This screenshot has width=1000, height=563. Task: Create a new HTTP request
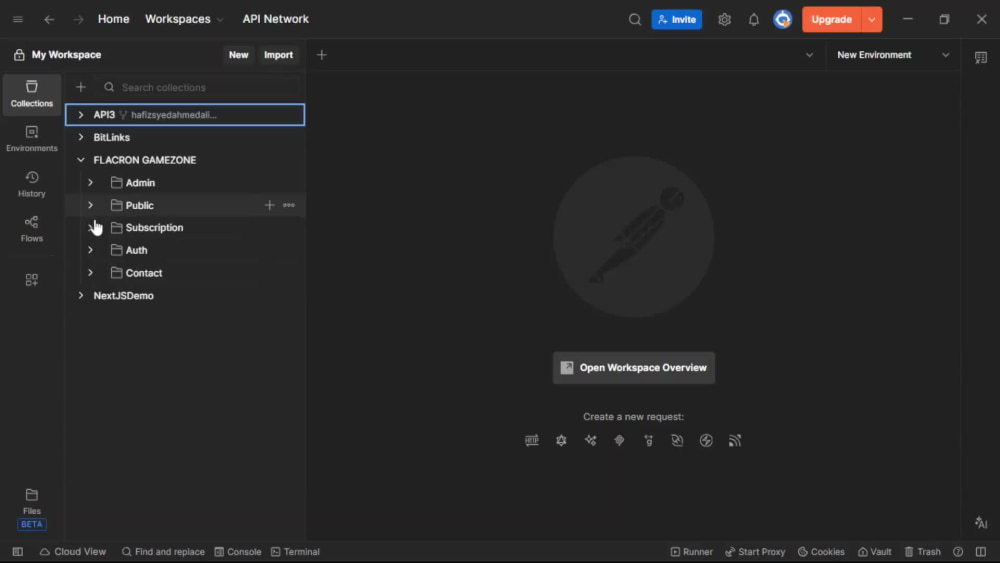point(532,440)
